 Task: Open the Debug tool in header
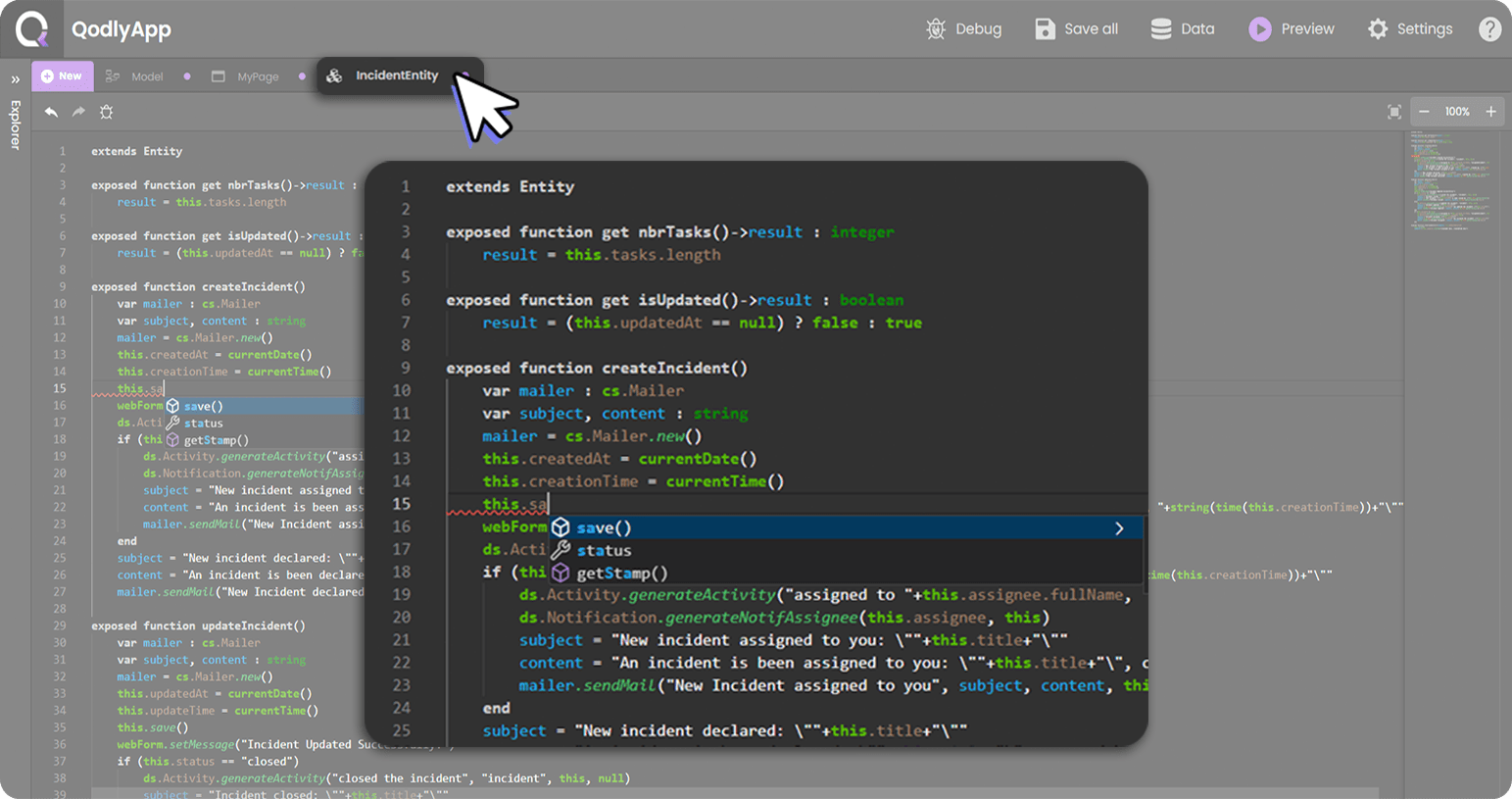pos(936,29)
